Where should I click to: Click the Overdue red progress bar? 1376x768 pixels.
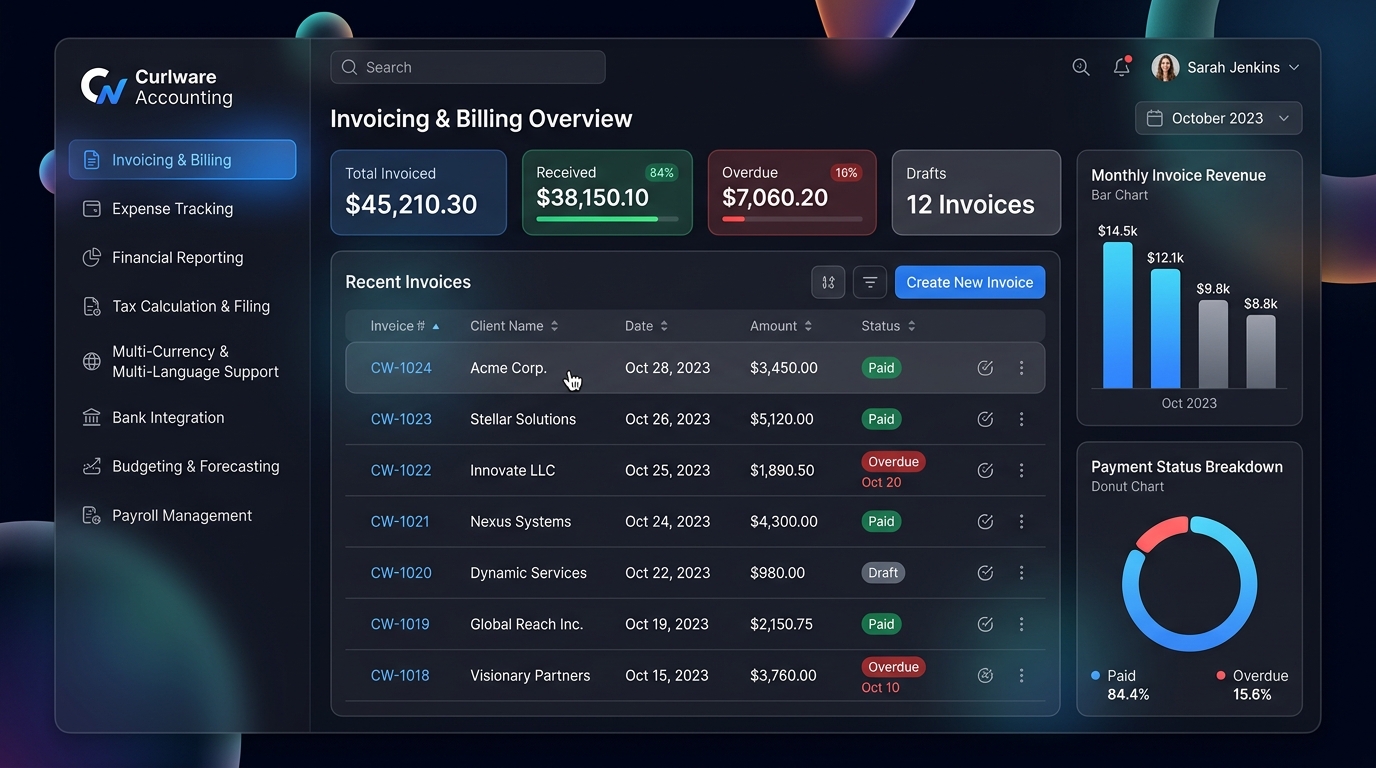point(792,219)
